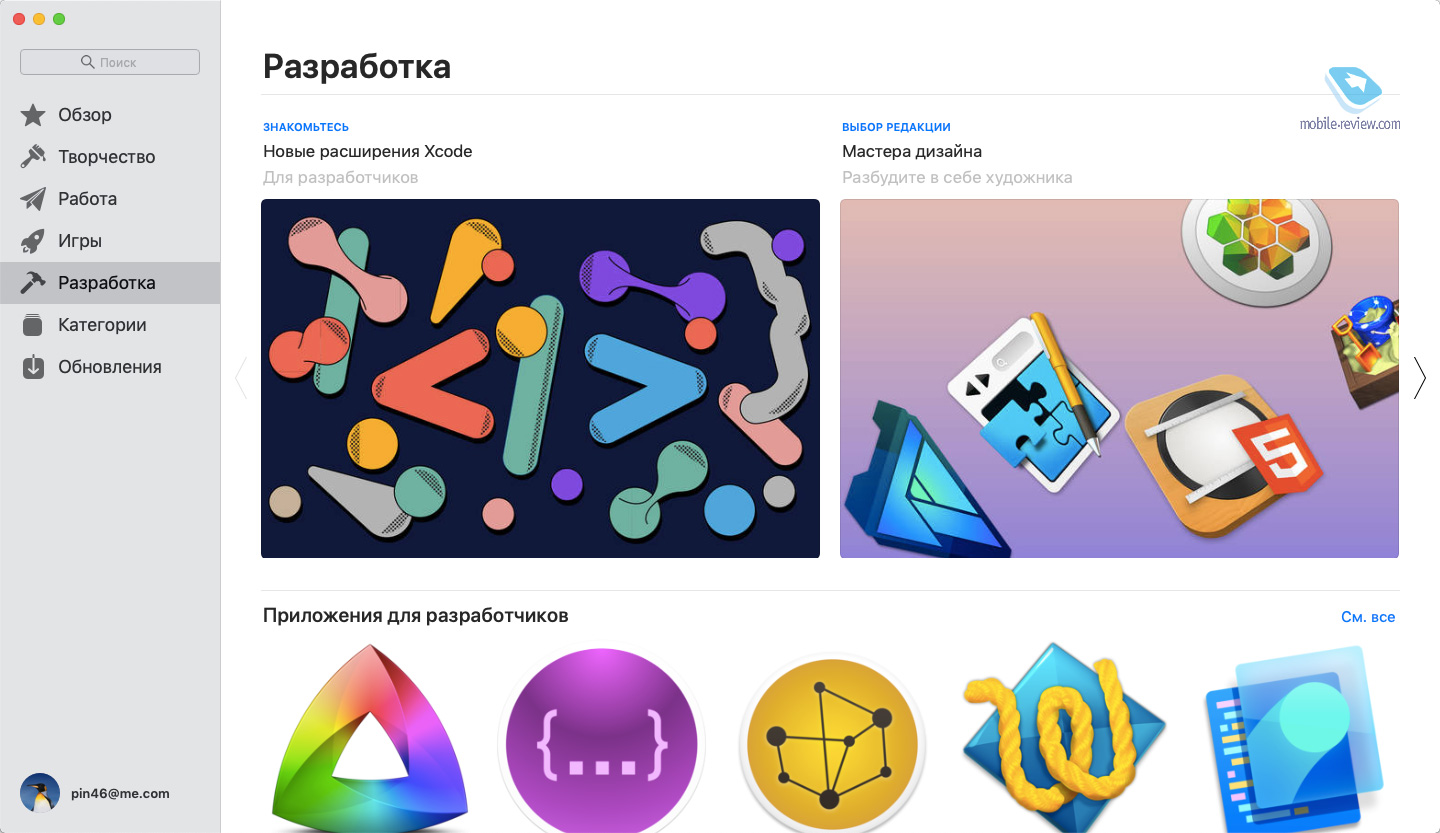Open the blue diamond rope app icon
This screenshot has width=1440, height=833.
(x=1064, y=738)
